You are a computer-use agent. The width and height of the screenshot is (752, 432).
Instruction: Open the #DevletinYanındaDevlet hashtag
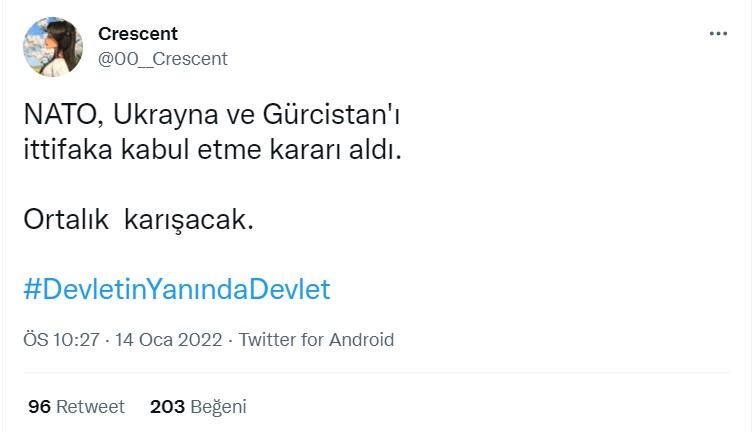[176, 290]
